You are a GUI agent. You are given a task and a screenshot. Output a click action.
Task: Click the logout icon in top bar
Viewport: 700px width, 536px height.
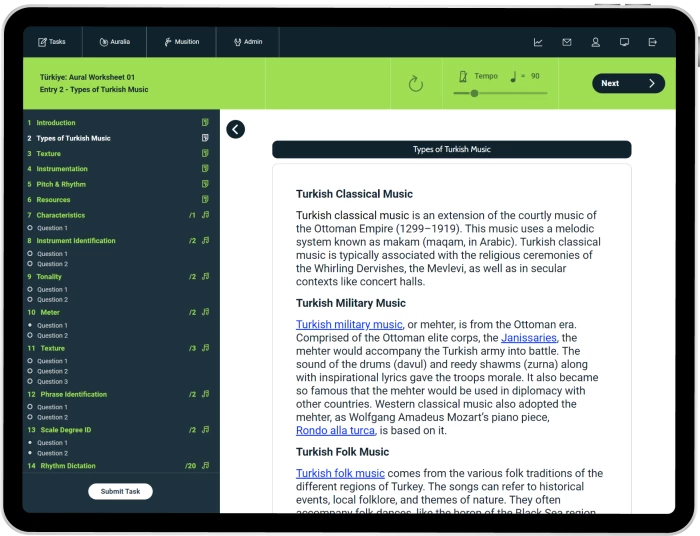point(653,42)
